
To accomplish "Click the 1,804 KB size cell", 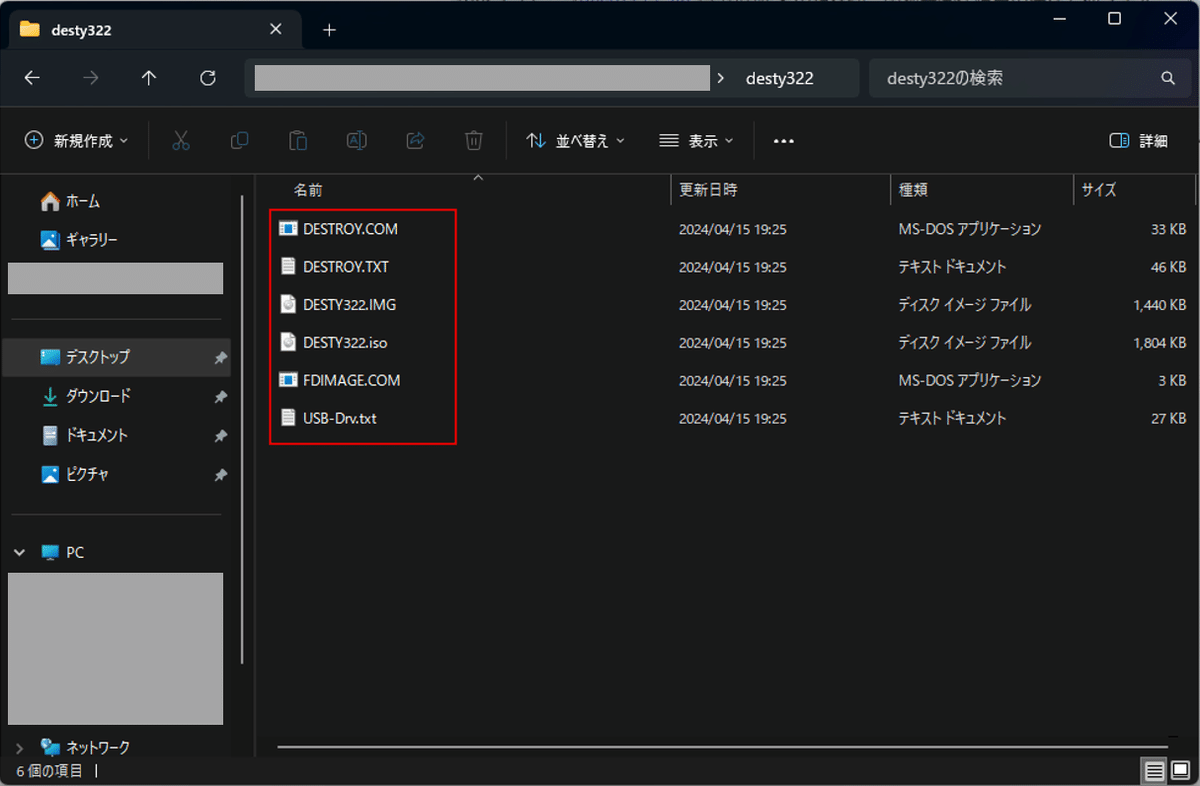I will coord(1159,343).
